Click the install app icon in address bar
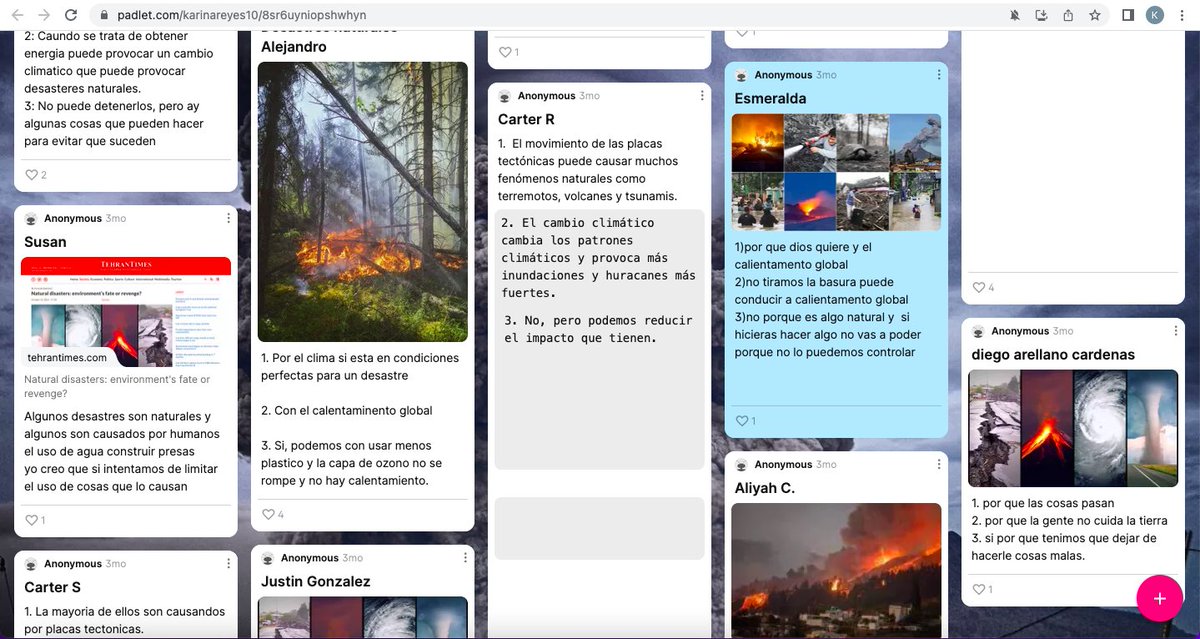1200x639 pixels. click(1041, 15)
